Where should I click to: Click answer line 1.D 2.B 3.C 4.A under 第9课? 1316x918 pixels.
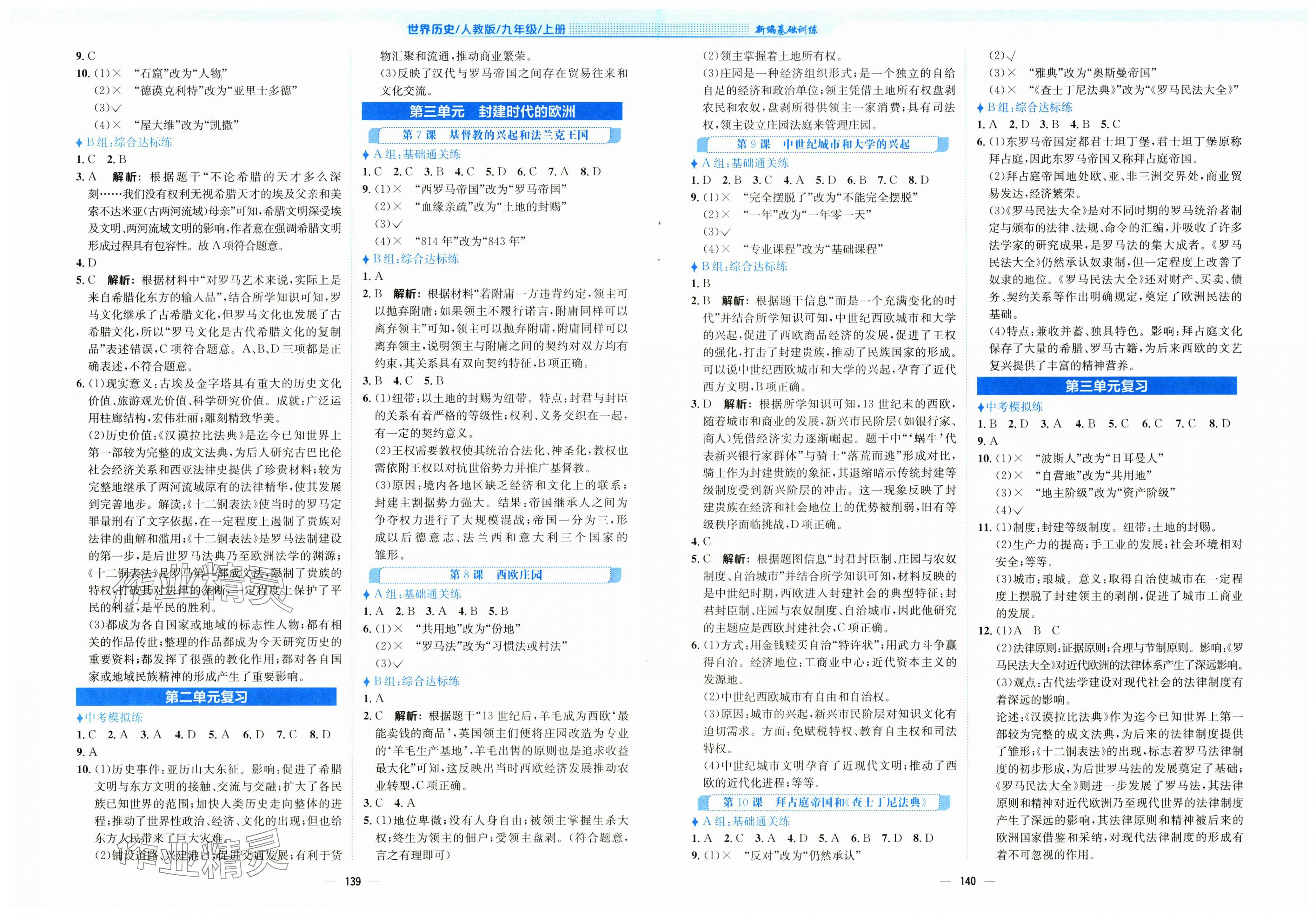point(810,180)
